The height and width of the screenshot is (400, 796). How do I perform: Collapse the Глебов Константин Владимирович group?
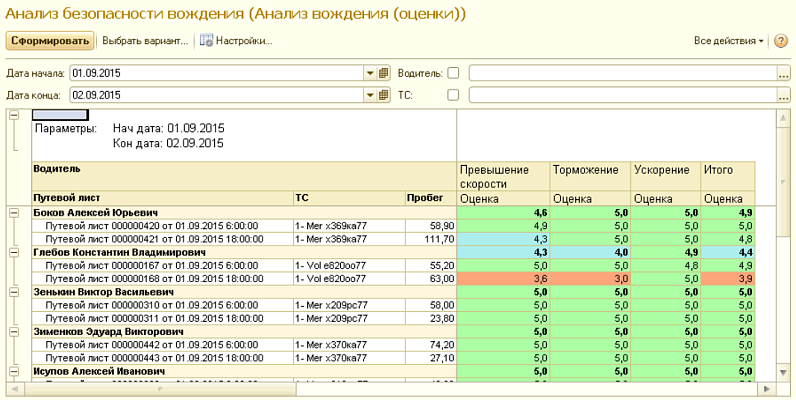(14, 253)
